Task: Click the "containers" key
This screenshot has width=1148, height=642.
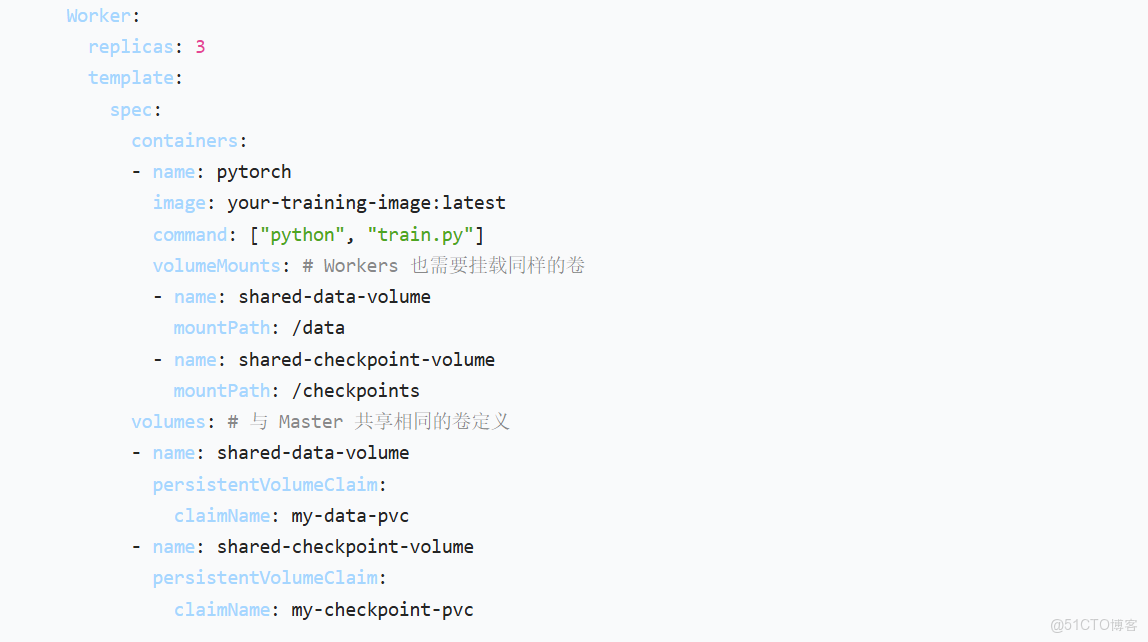Action: pos(185,140)
